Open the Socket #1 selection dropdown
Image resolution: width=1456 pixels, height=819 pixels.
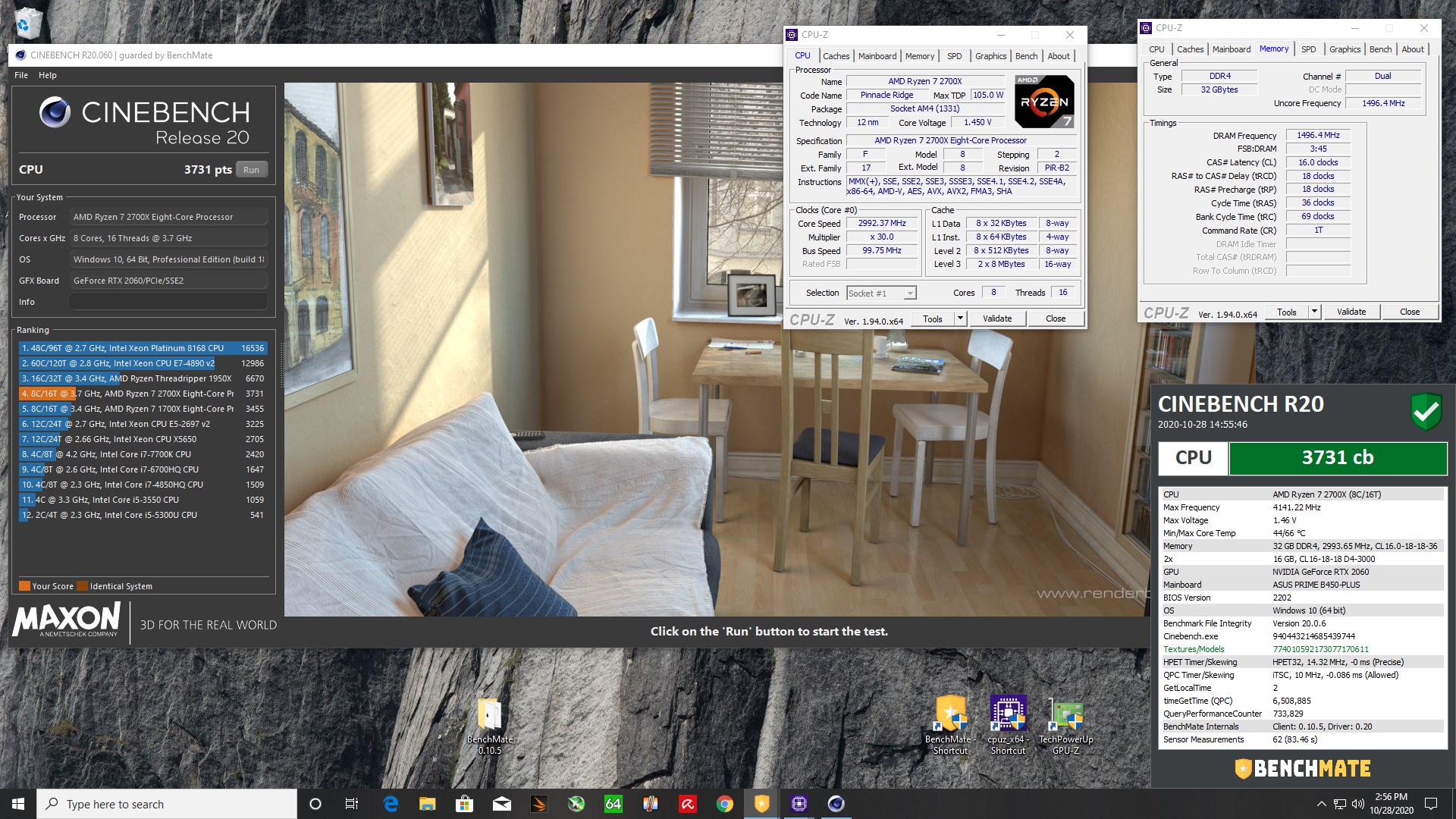tap(881, 293)
